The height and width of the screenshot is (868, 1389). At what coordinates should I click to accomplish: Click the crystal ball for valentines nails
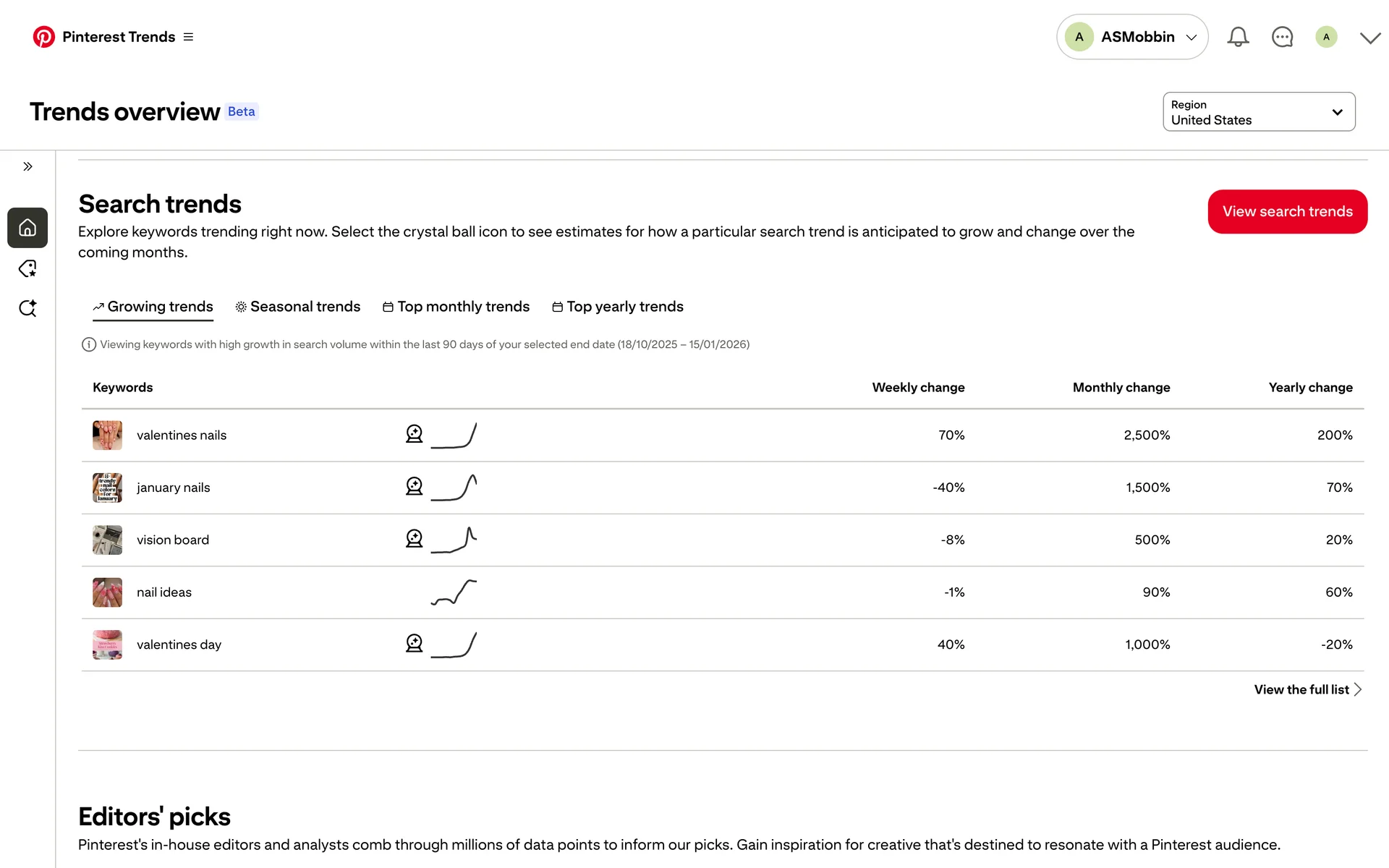(414, 434)
